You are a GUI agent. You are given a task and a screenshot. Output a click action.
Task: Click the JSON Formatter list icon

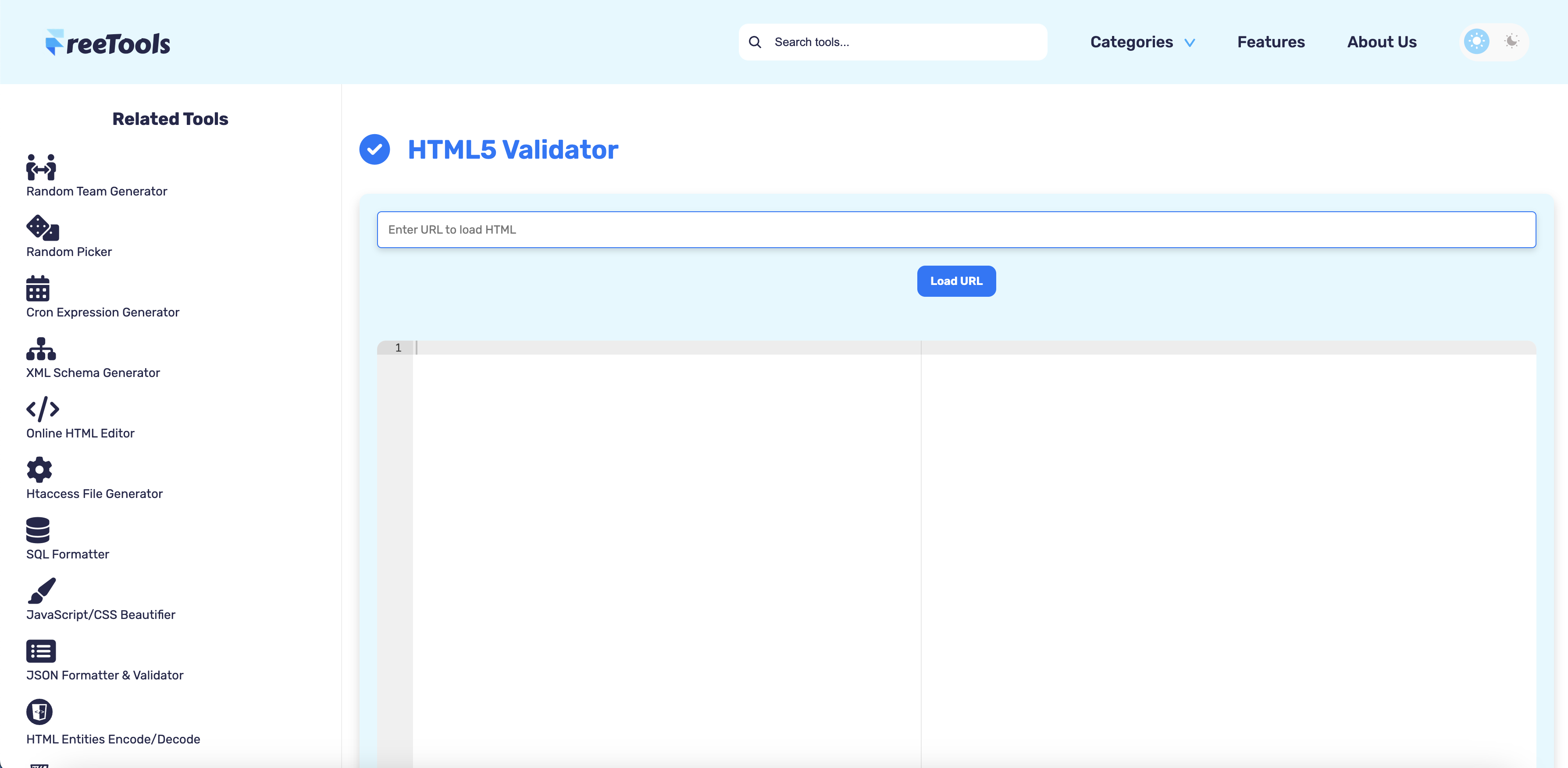41,651
